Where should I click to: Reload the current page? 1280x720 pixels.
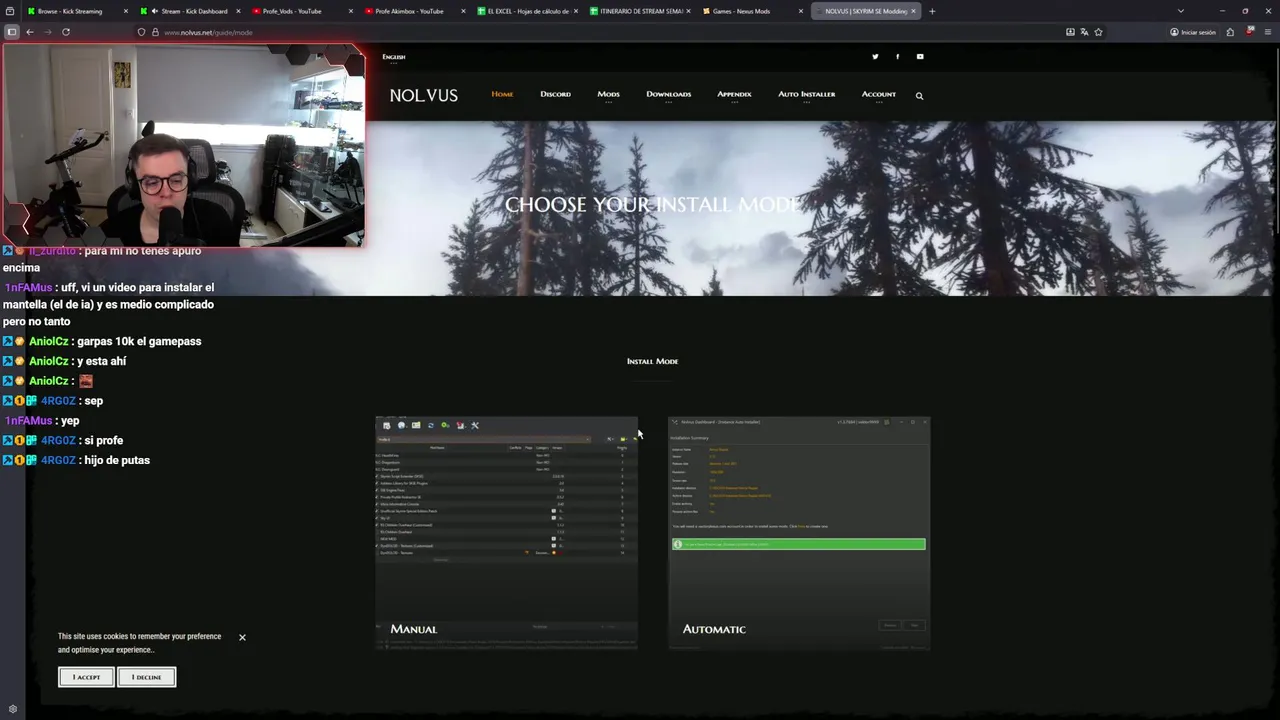[x=66, y=32]
